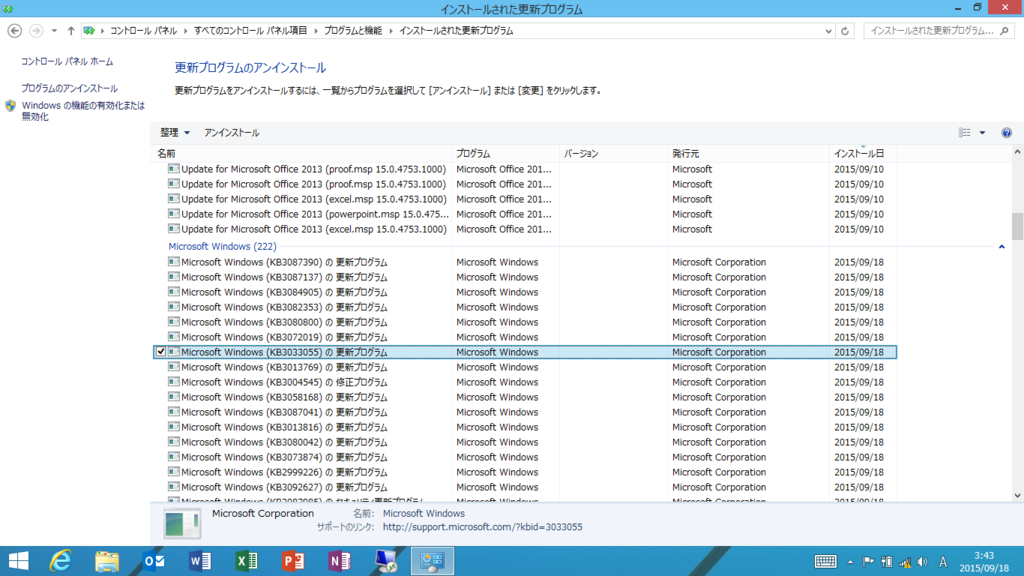Launch Internet Explorer from the taskbar
Image resolution: width=1024 pixels, height=576 pixels.
[x=61, y=561]
